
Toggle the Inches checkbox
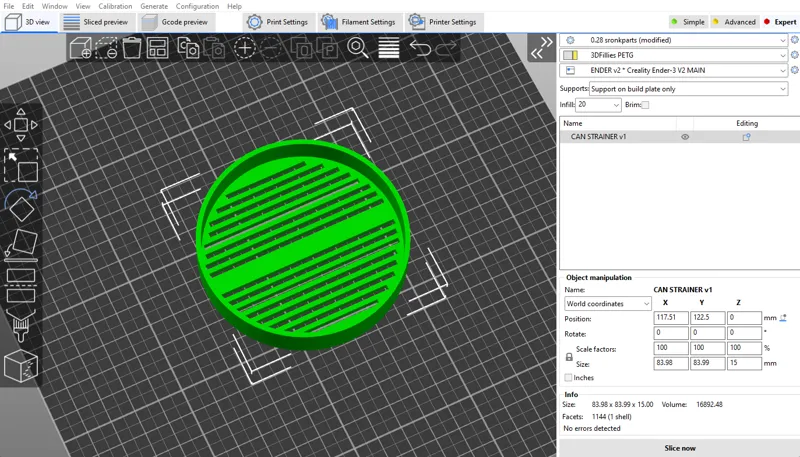coord(568,377)
